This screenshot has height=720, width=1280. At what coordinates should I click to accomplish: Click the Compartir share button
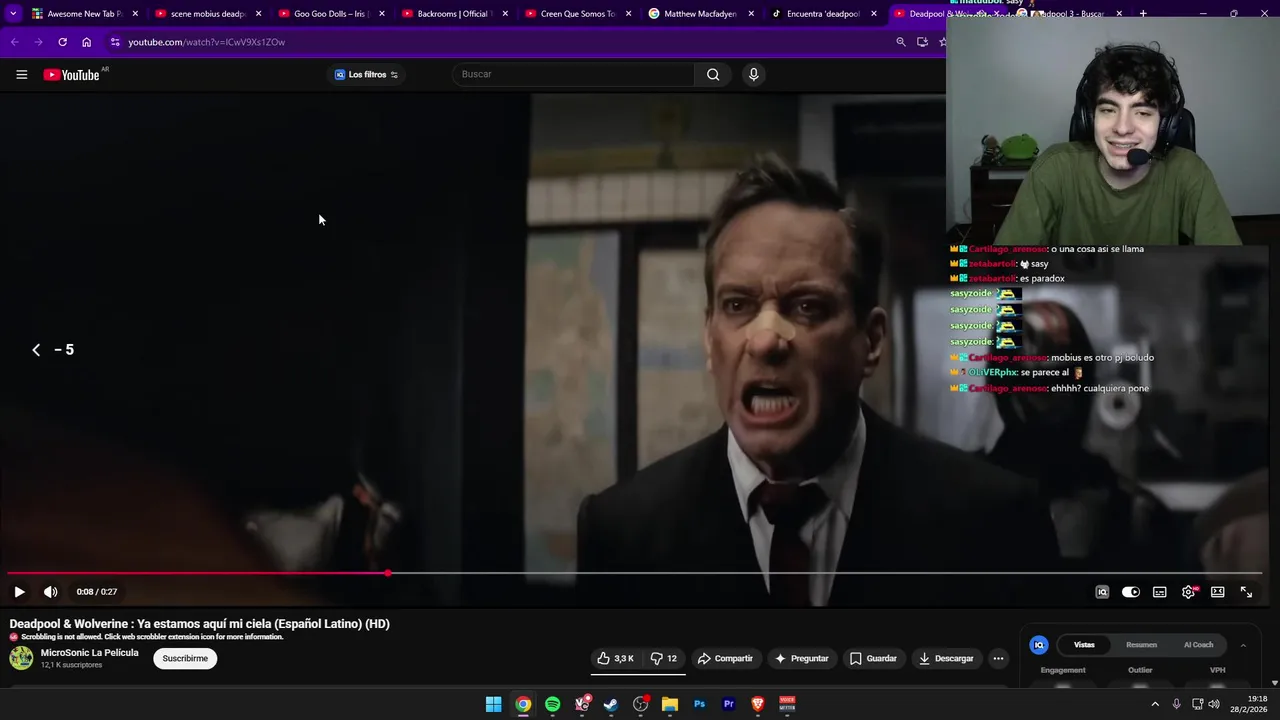pyautogui.click(x=726, y=658)
